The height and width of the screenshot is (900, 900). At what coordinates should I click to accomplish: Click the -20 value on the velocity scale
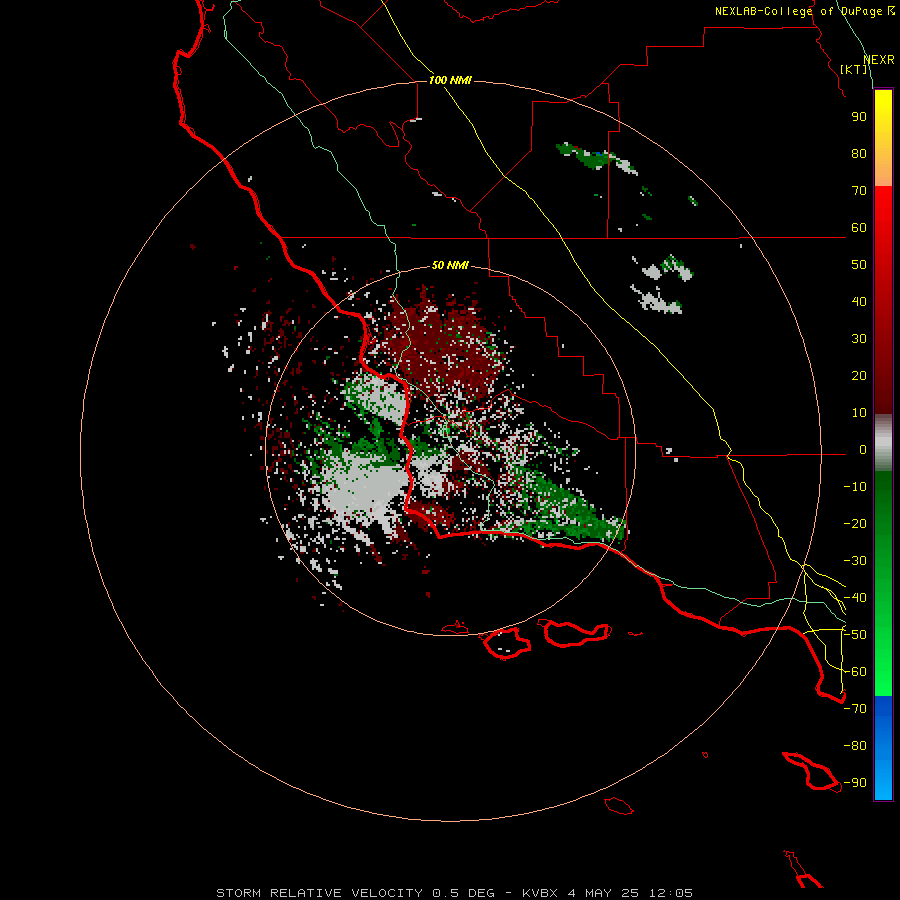coord(855,523)
